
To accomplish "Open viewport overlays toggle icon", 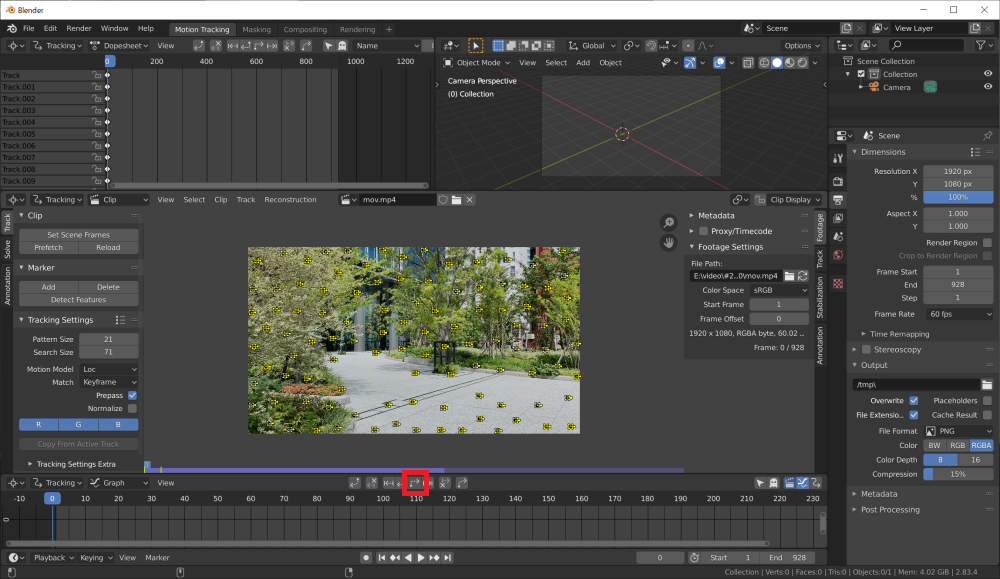I will (719, 62).
